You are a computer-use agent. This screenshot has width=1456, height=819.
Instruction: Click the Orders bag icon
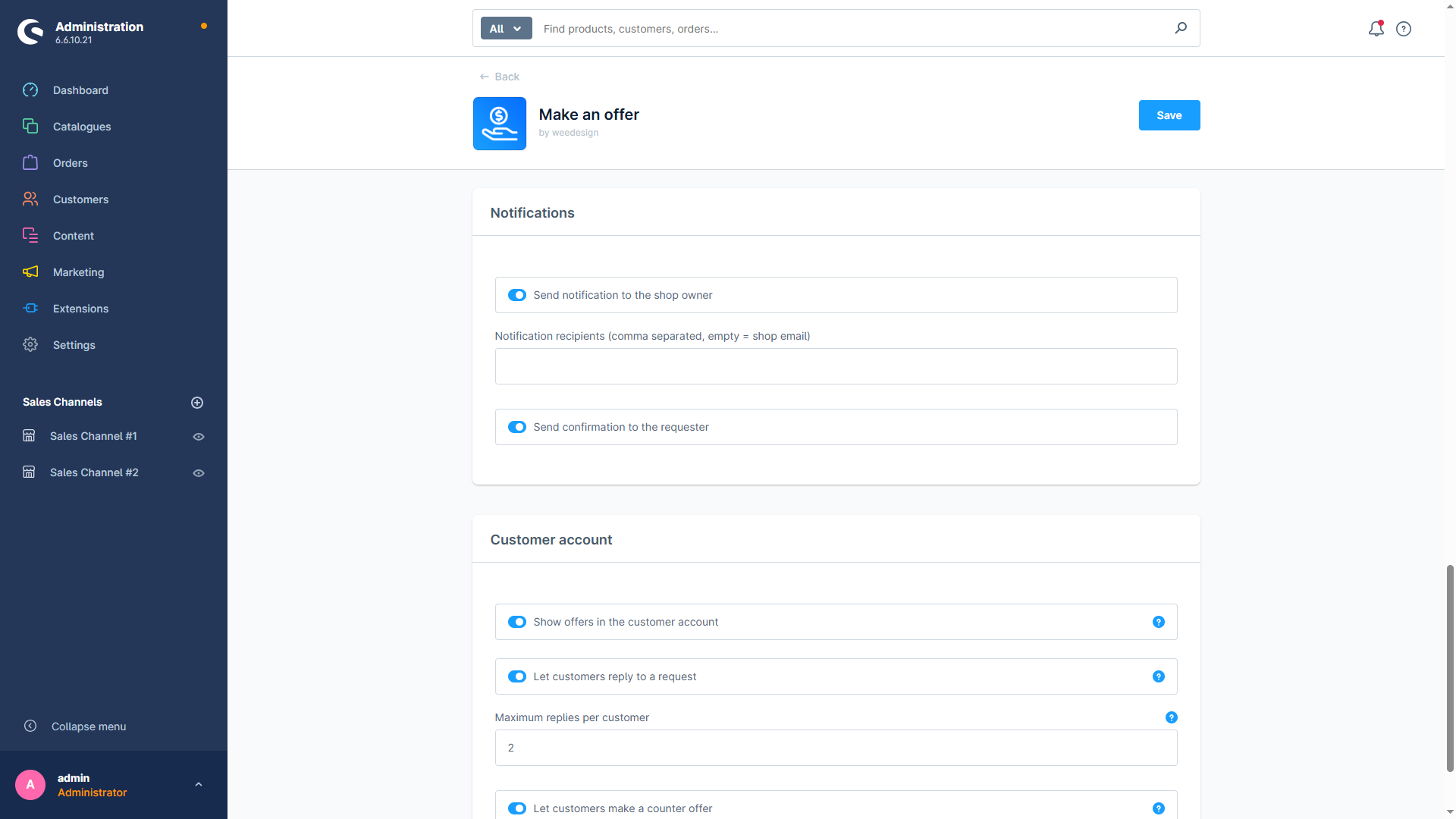pos(30,163)
